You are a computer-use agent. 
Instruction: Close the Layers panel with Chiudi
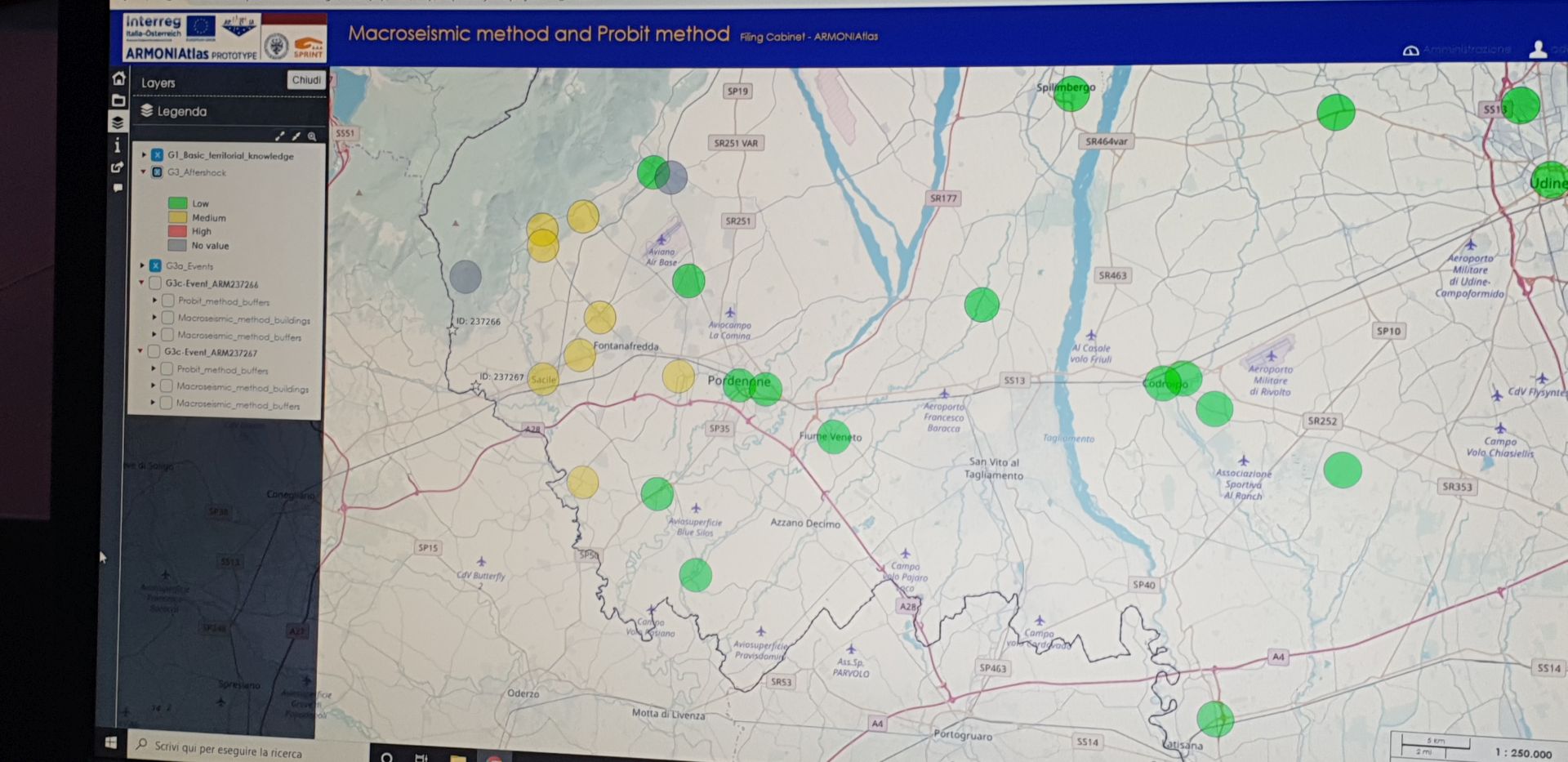(306, 80)
